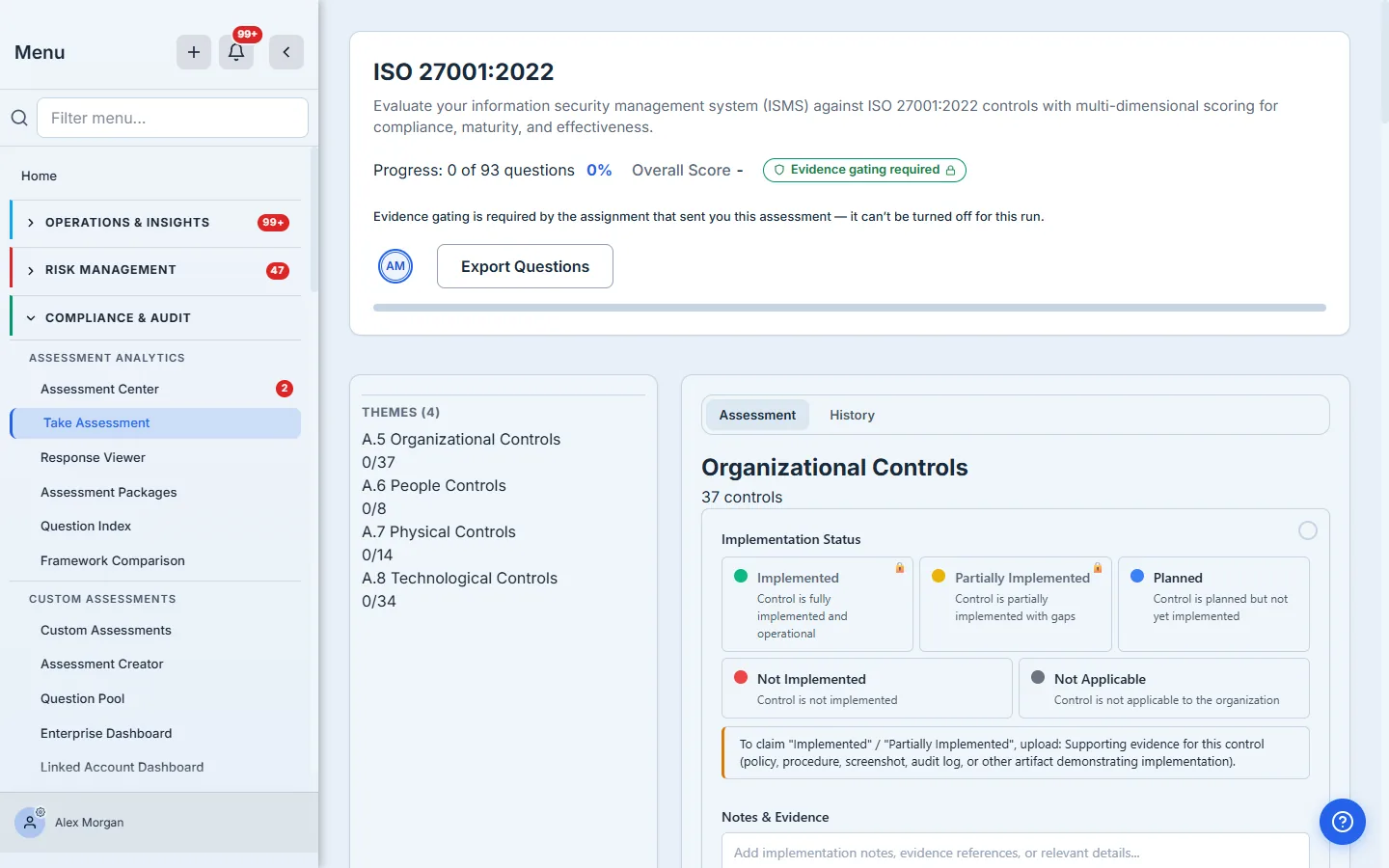
Task: Select A.5 Organizational Controls theme
Action: (x=461, y=440)
